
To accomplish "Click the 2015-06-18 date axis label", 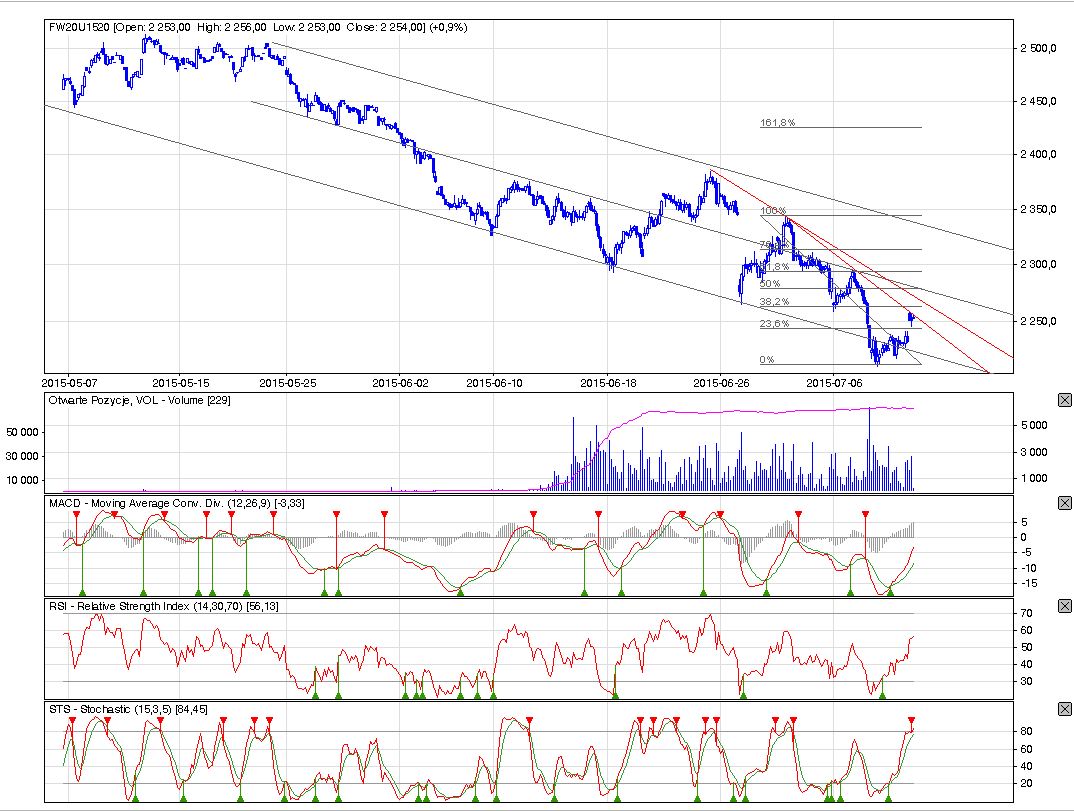I will tap(608, 383).
